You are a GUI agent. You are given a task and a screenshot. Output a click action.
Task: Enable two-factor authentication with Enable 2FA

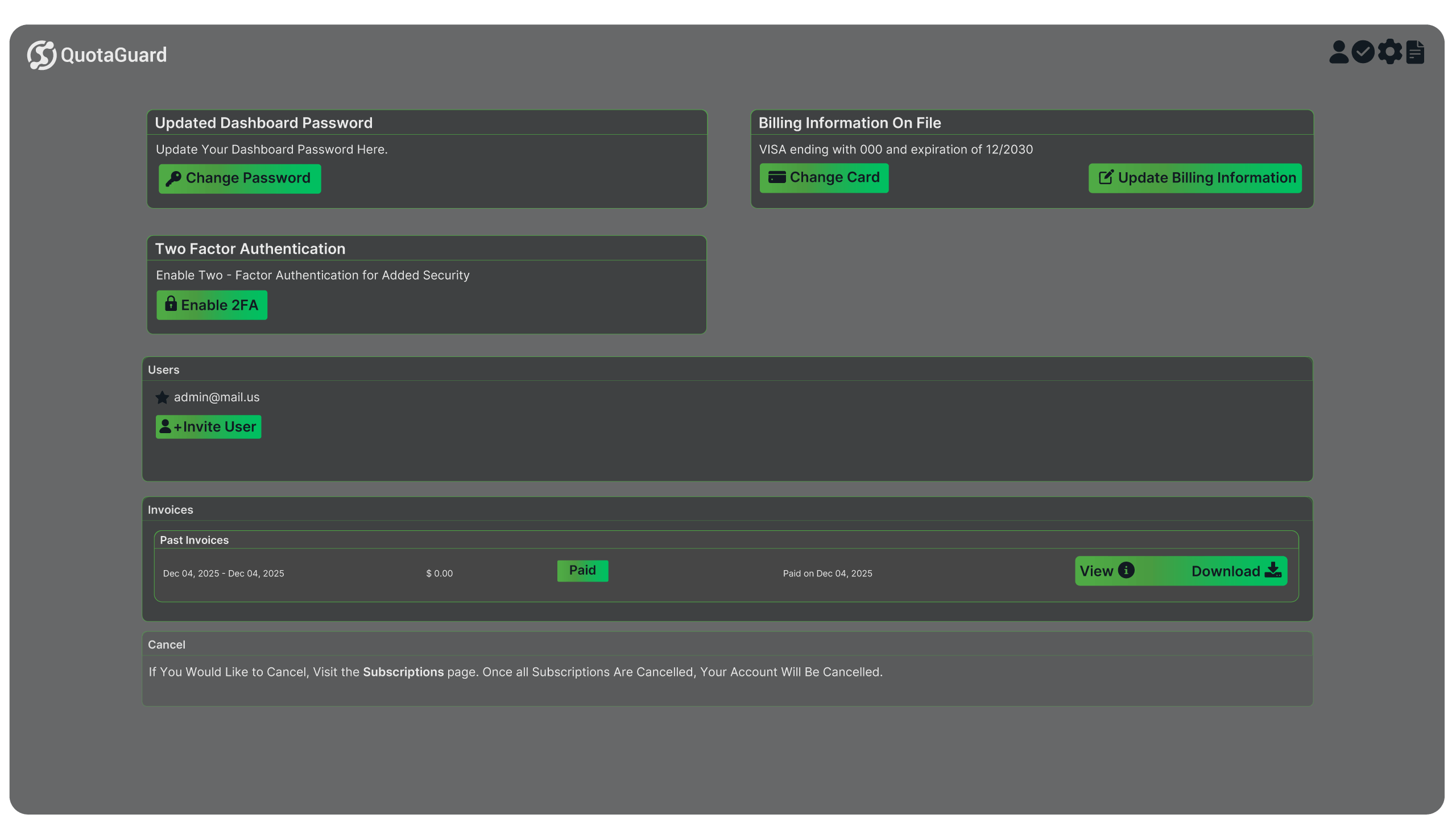pyautogui.click(x=212, y=305)
